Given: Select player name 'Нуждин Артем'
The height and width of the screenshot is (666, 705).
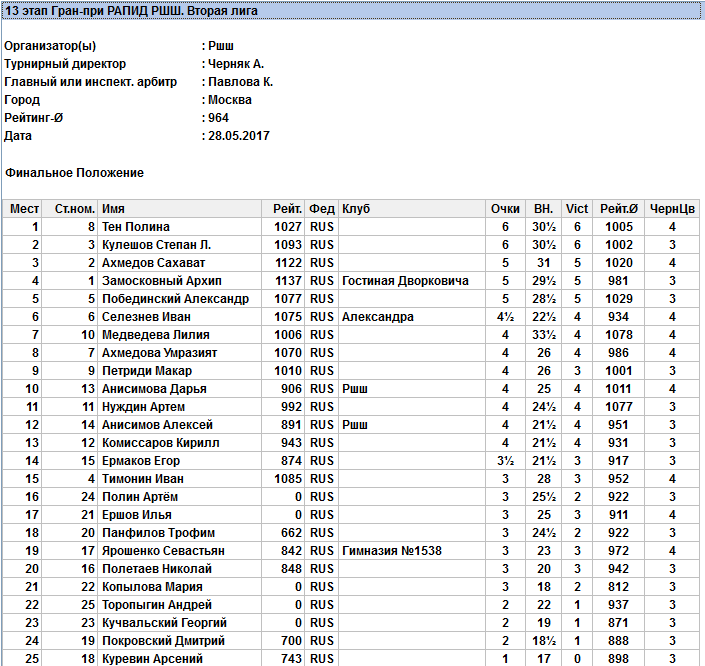Looking at the screenshot, I should click(x=143, y=407).
